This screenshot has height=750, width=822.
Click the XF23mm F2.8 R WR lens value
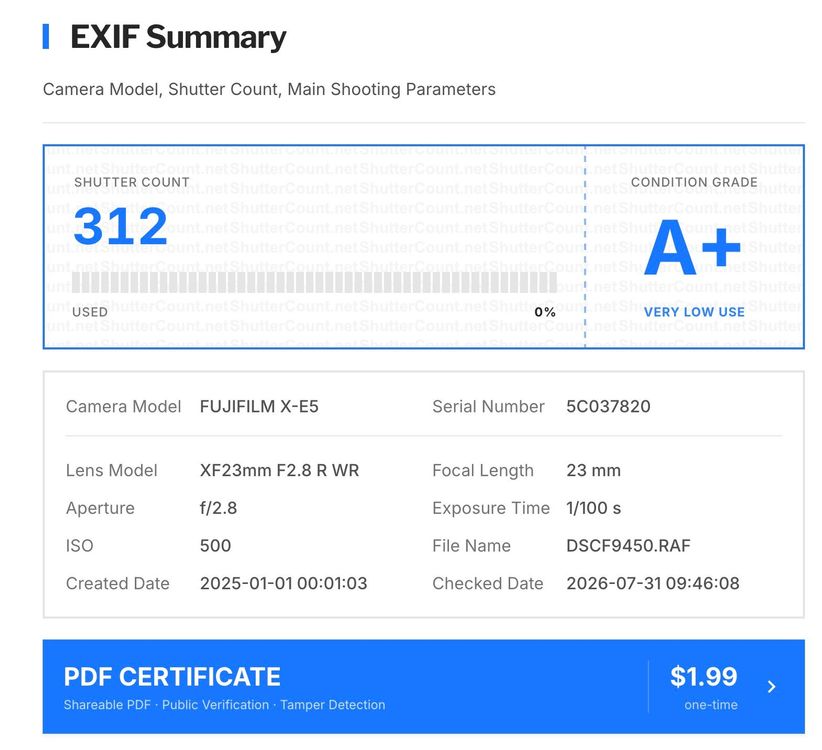(279, 471)
